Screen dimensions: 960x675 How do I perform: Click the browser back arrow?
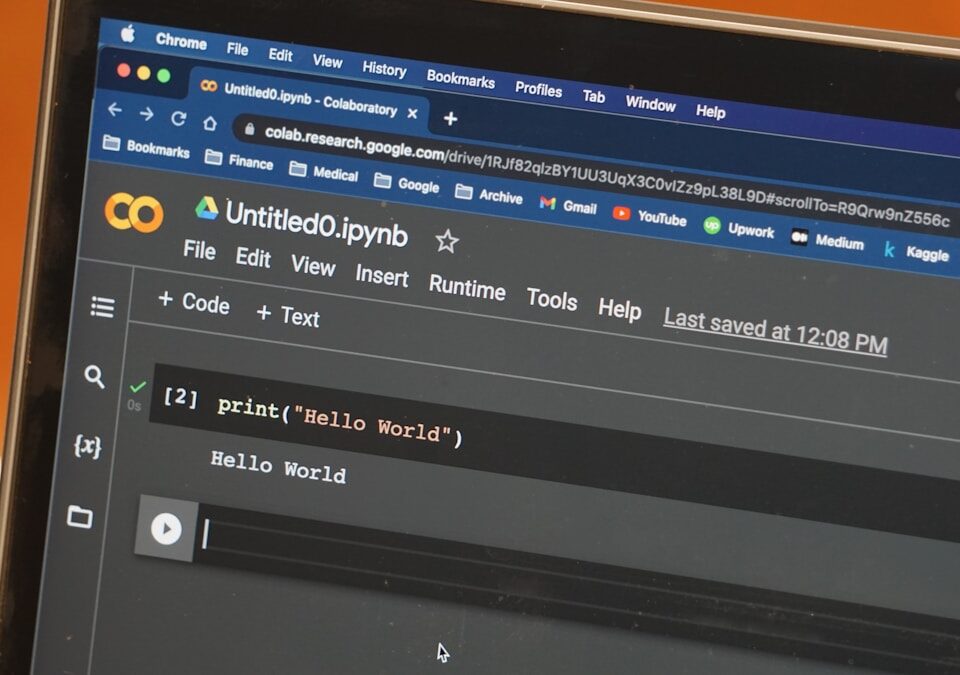point(115,109)
